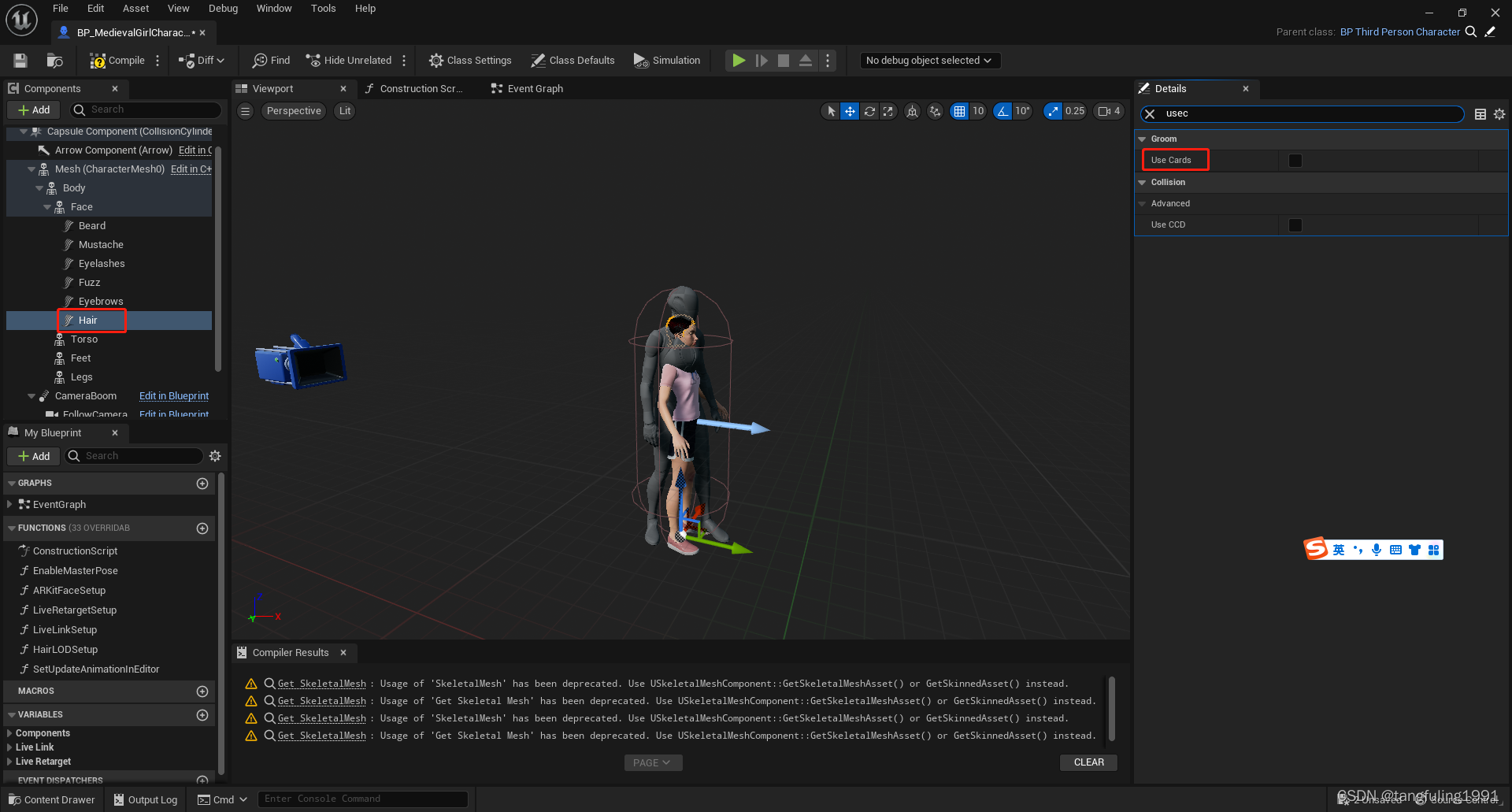Add a component in Components panel
Viewport: 1512px width, 812px height.
(34, 110)
